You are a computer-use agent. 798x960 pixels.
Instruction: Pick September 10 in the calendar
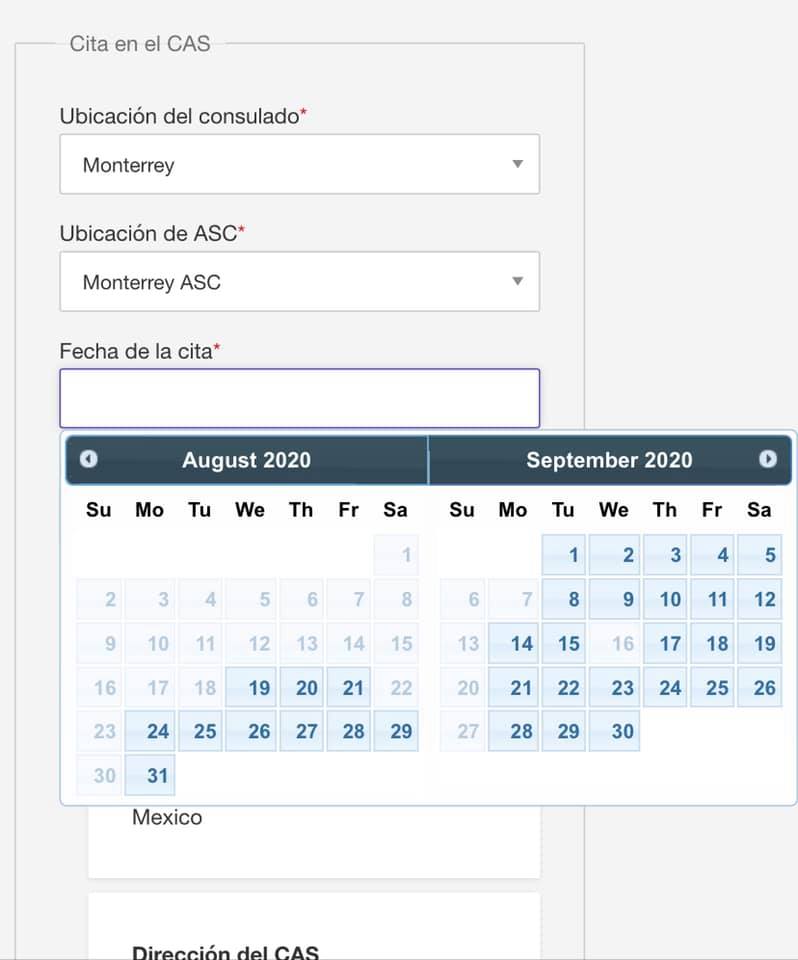pyautogui.click(x=665, y=599)
